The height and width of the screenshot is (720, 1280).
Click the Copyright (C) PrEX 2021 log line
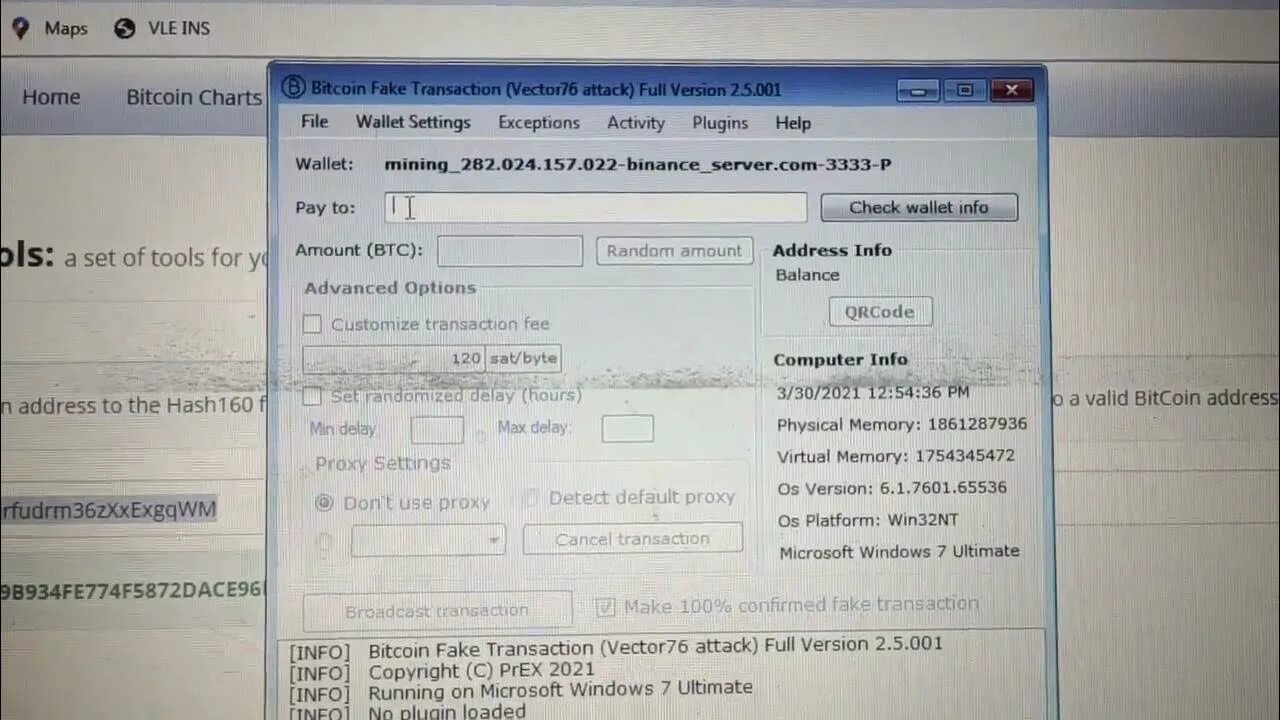pyautogui.click(x=481, y=670)
